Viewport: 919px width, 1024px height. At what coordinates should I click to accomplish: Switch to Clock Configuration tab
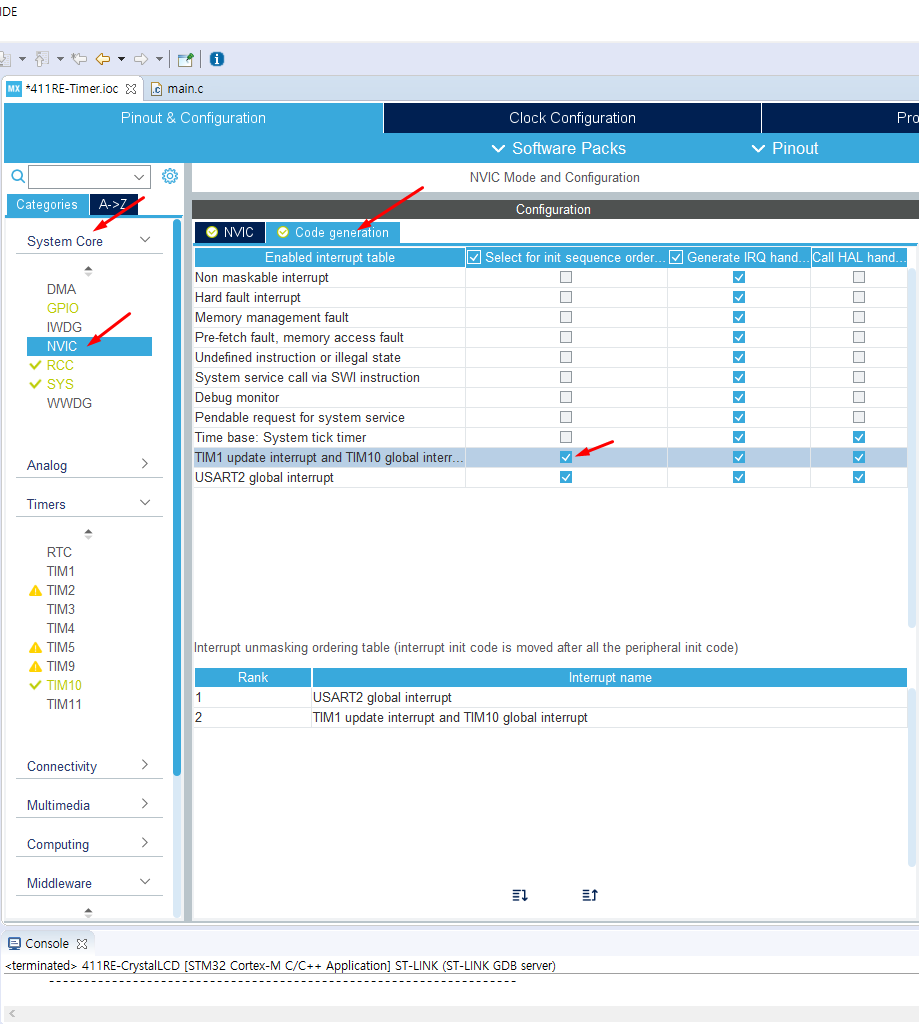572,118
